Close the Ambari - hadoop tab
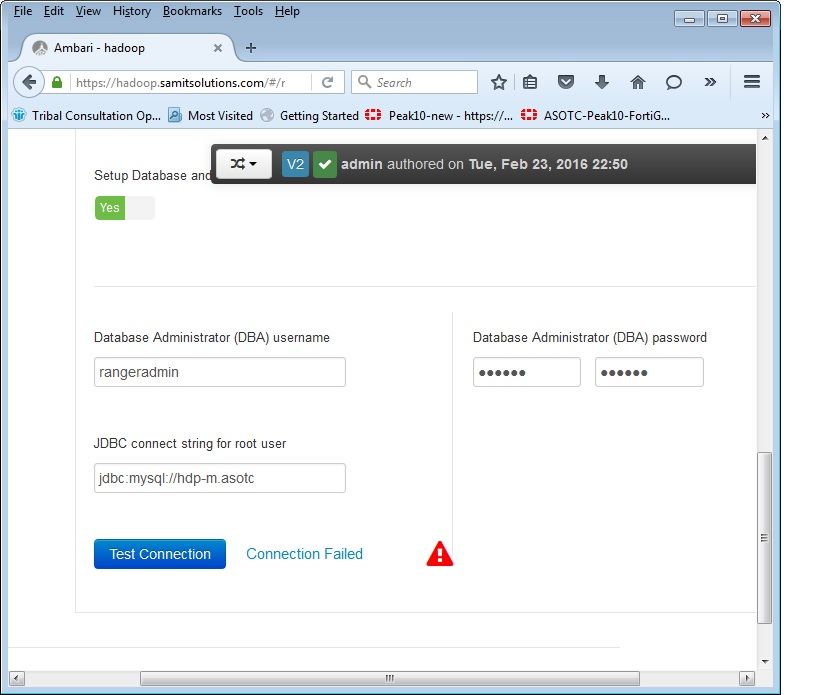 pyautogui.click(x=218, y=48)
